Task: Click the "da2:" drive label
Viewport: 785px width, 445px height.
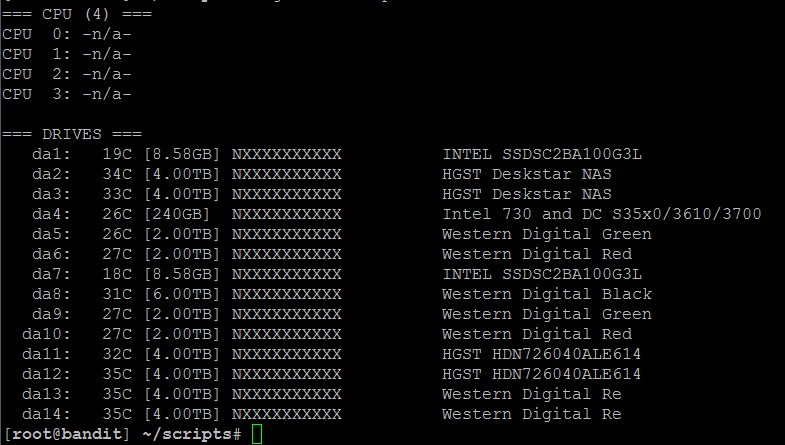Action: pos(52,174)
